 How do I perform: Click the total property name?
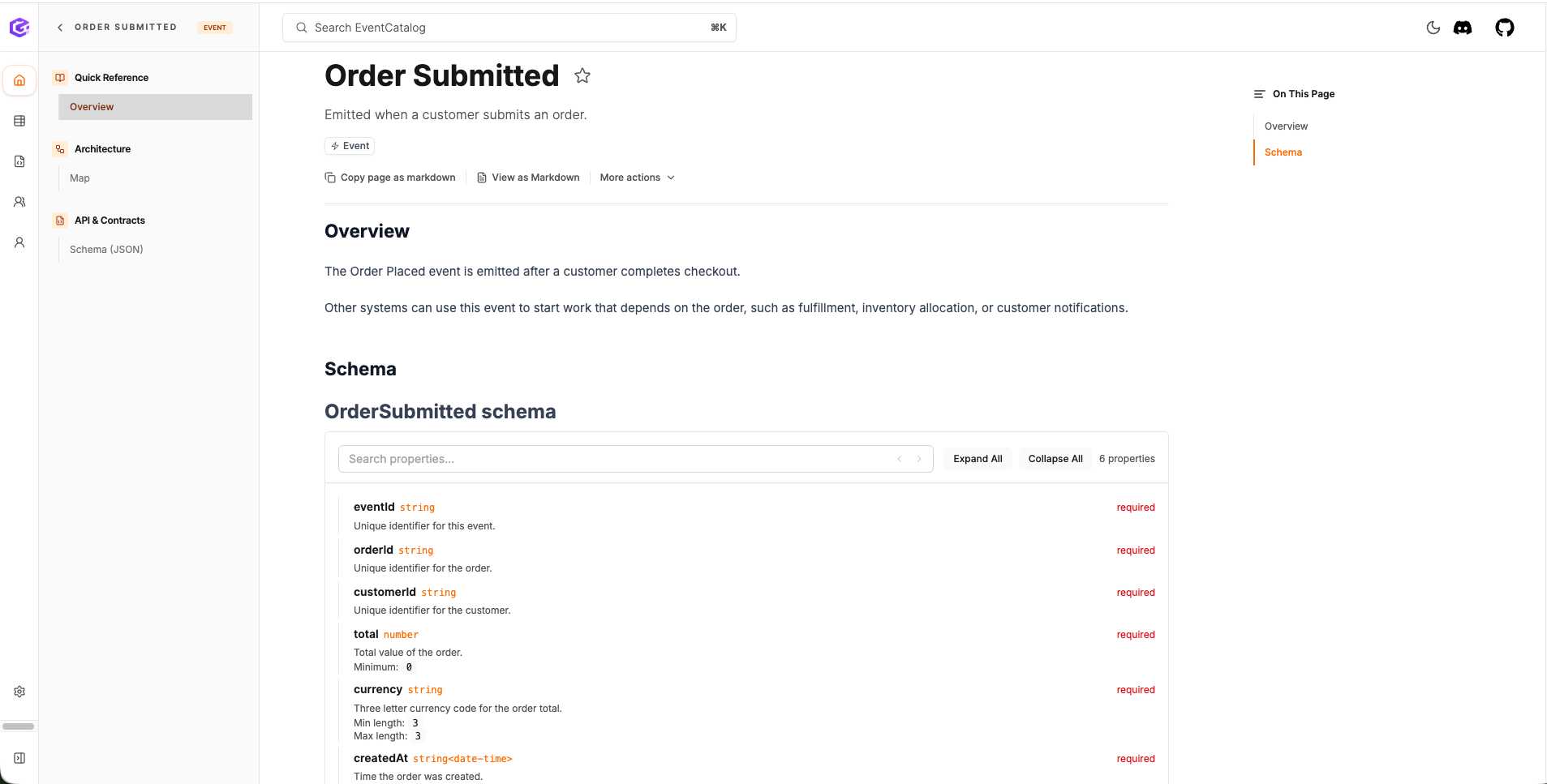(x=366, y=634)
